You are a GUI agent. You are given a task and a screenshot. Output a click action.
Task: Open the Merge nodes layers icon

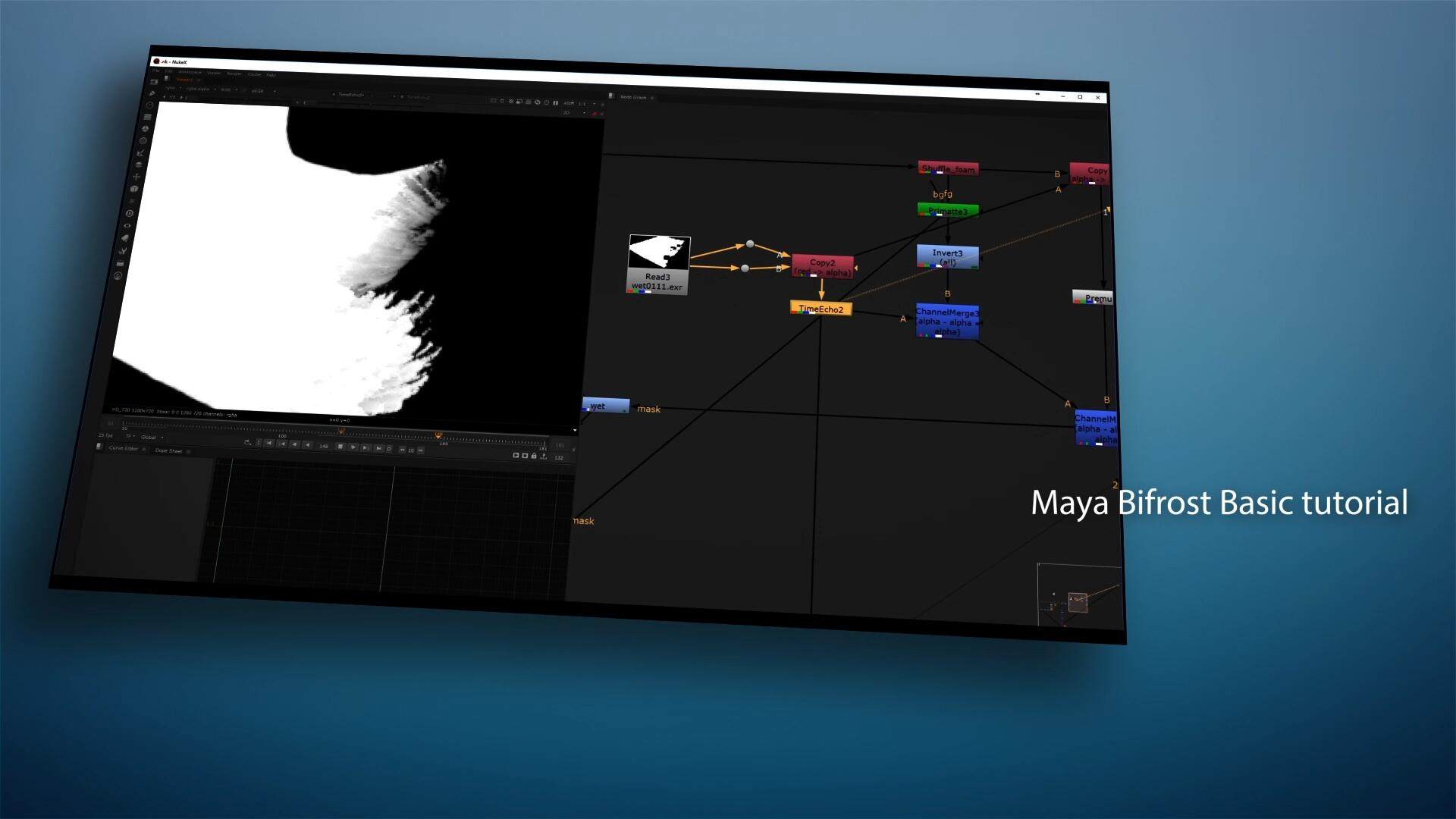(x=139, y=165)
